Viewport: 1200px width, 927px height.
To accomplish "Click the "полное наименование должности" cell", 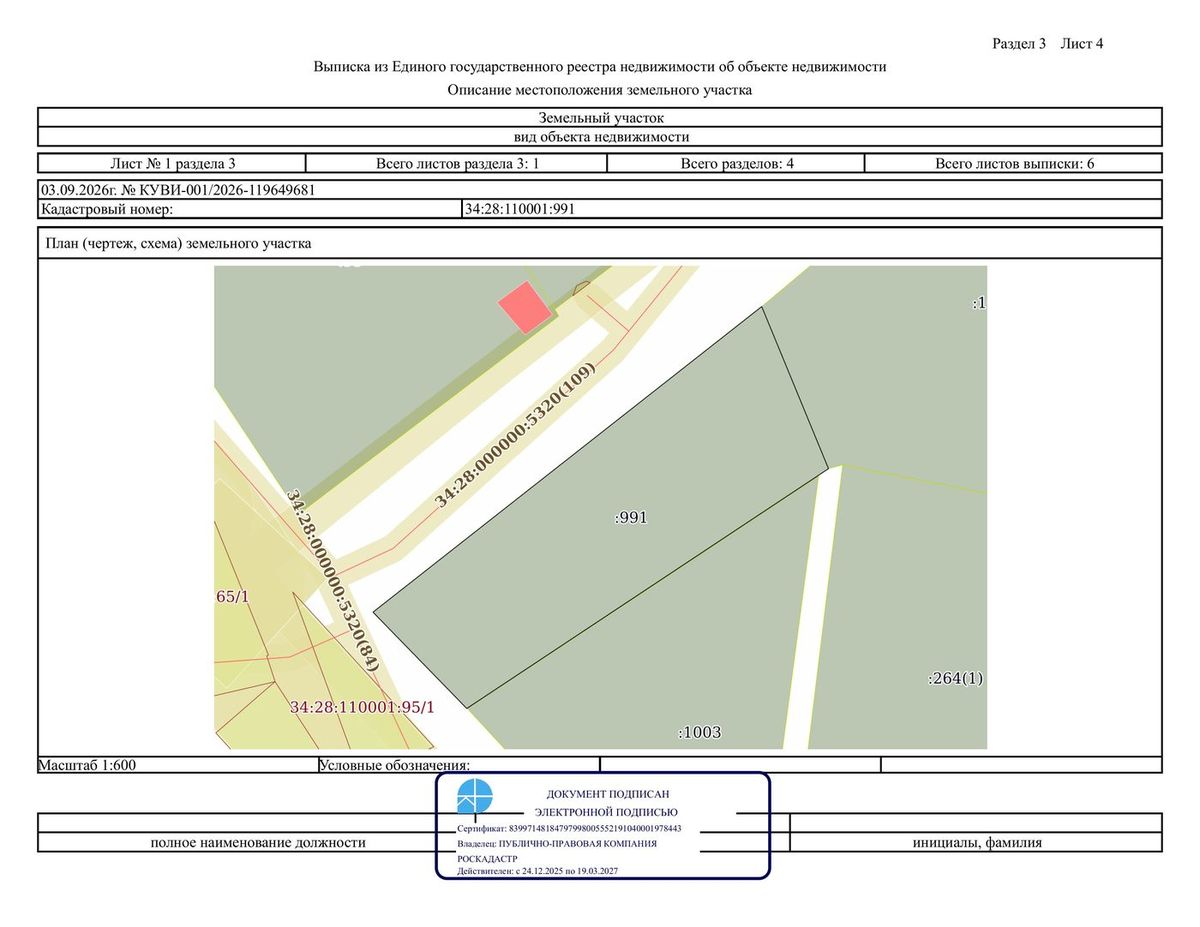I will point(258,842).
